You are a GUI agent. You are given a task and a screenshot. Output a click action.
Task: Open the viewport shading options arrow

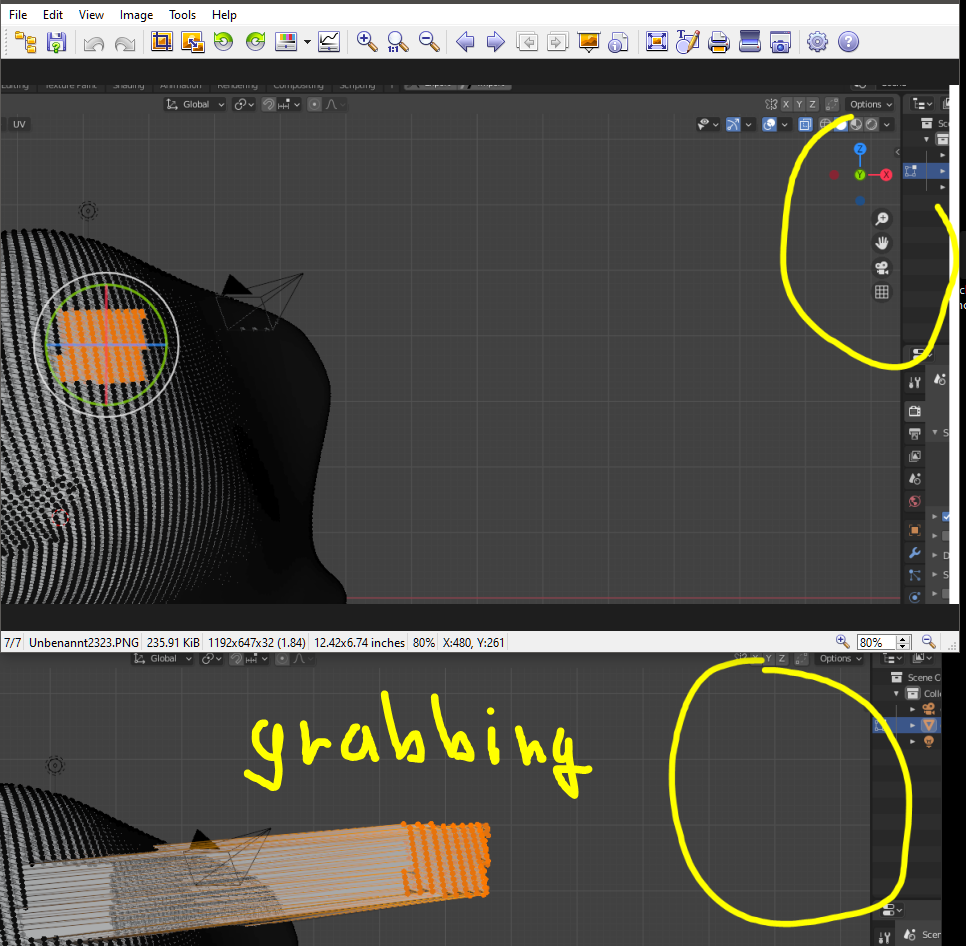click(887, 124)
